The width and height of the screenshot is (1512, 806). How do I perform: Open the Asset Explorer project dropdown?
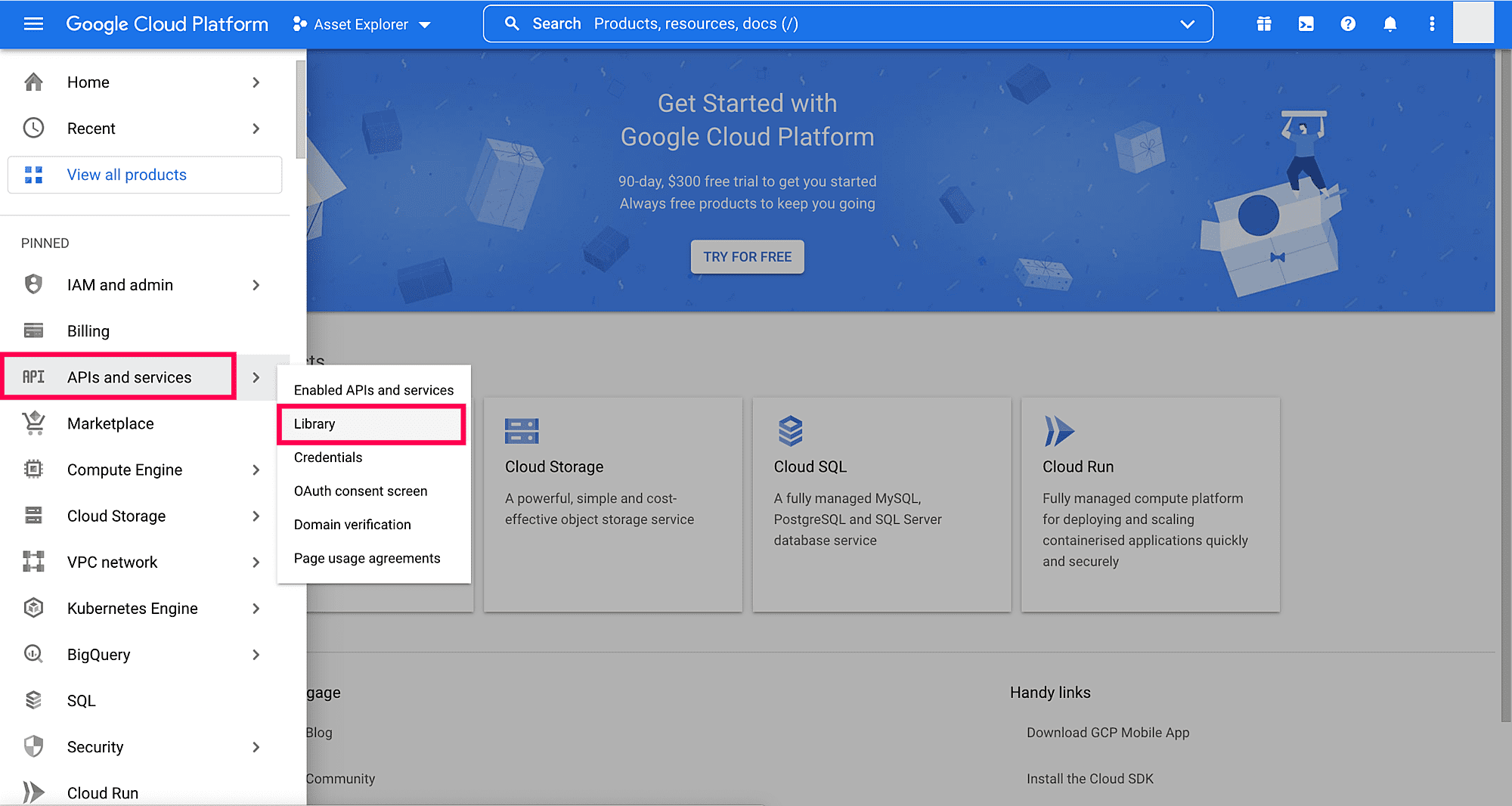tap(361, 24)
